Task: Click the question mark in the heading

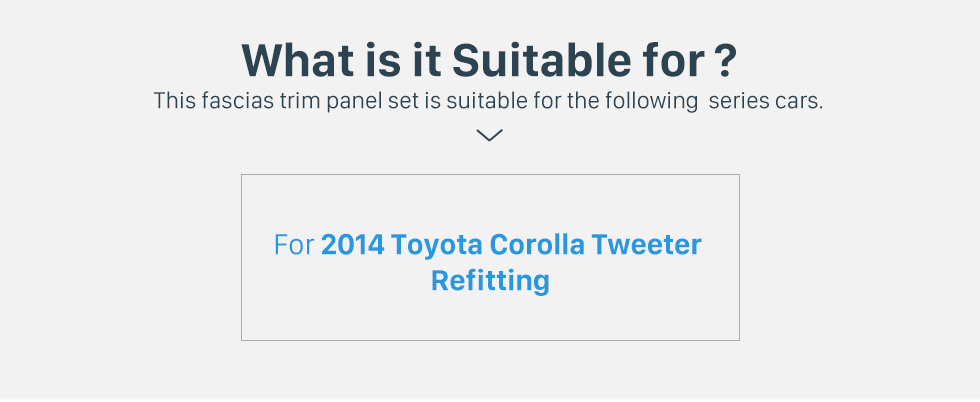Action: (724, 61)
